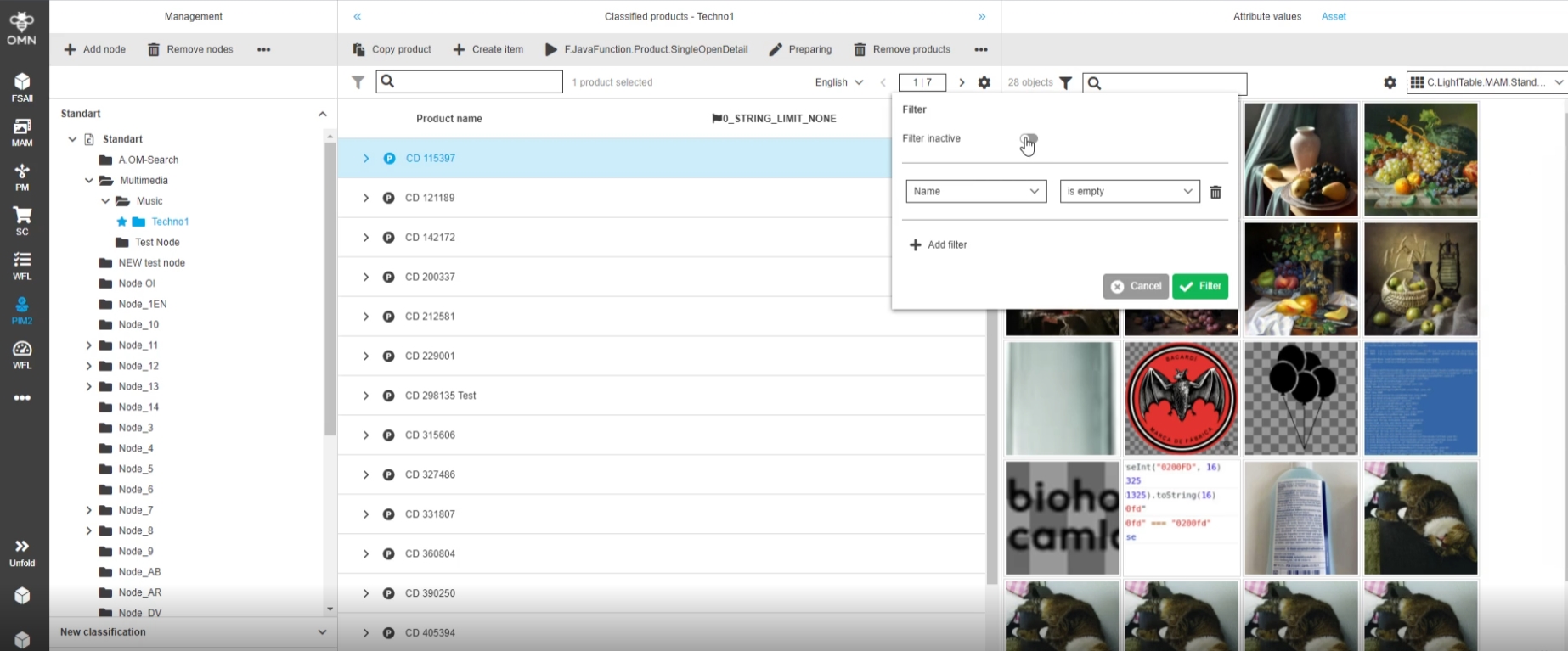Click Remove products toolbar button

coord(902,49)
